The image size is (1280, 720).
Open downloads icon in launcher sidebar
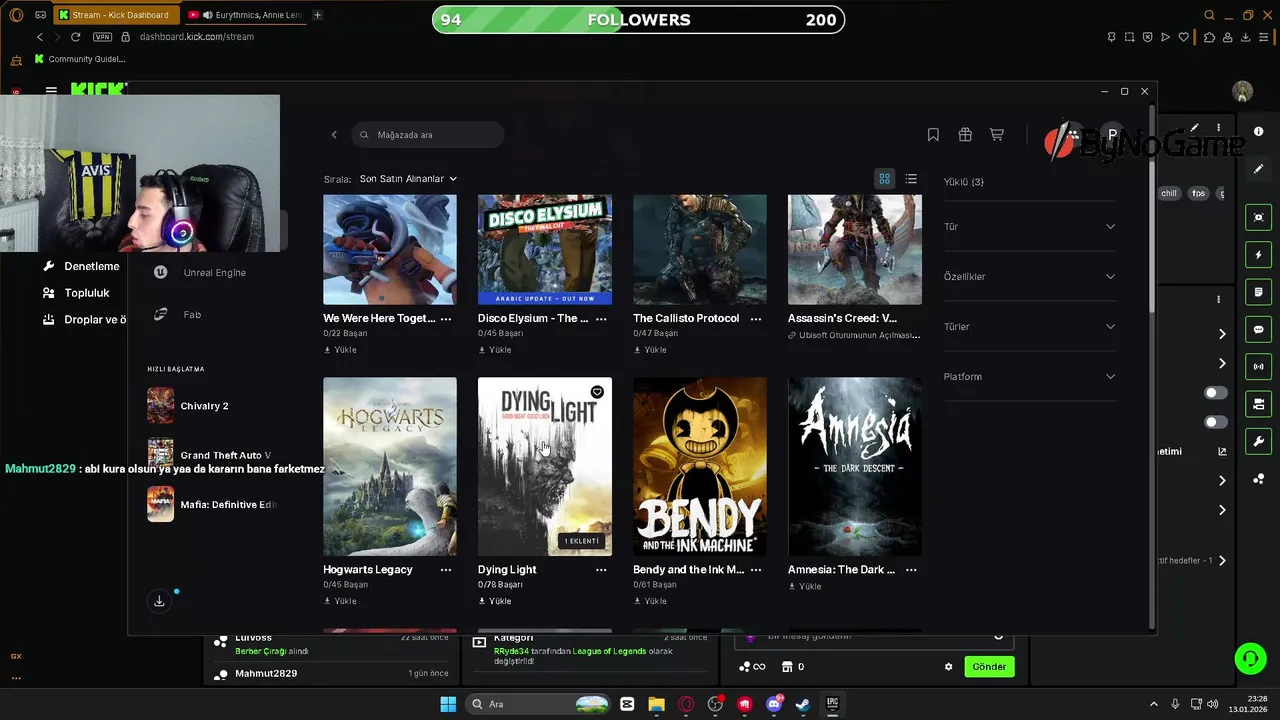point(159,601)
